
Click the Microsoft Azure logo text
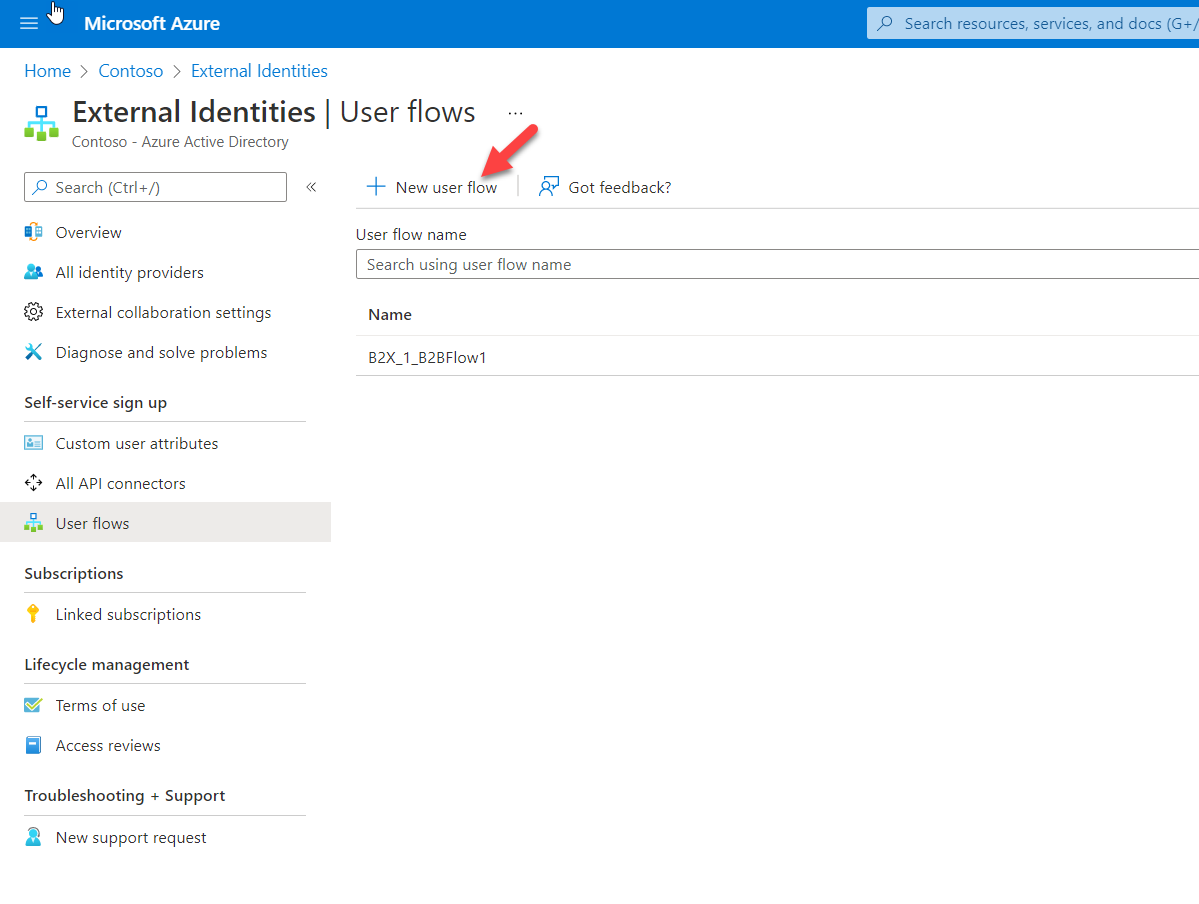point(152,24)
